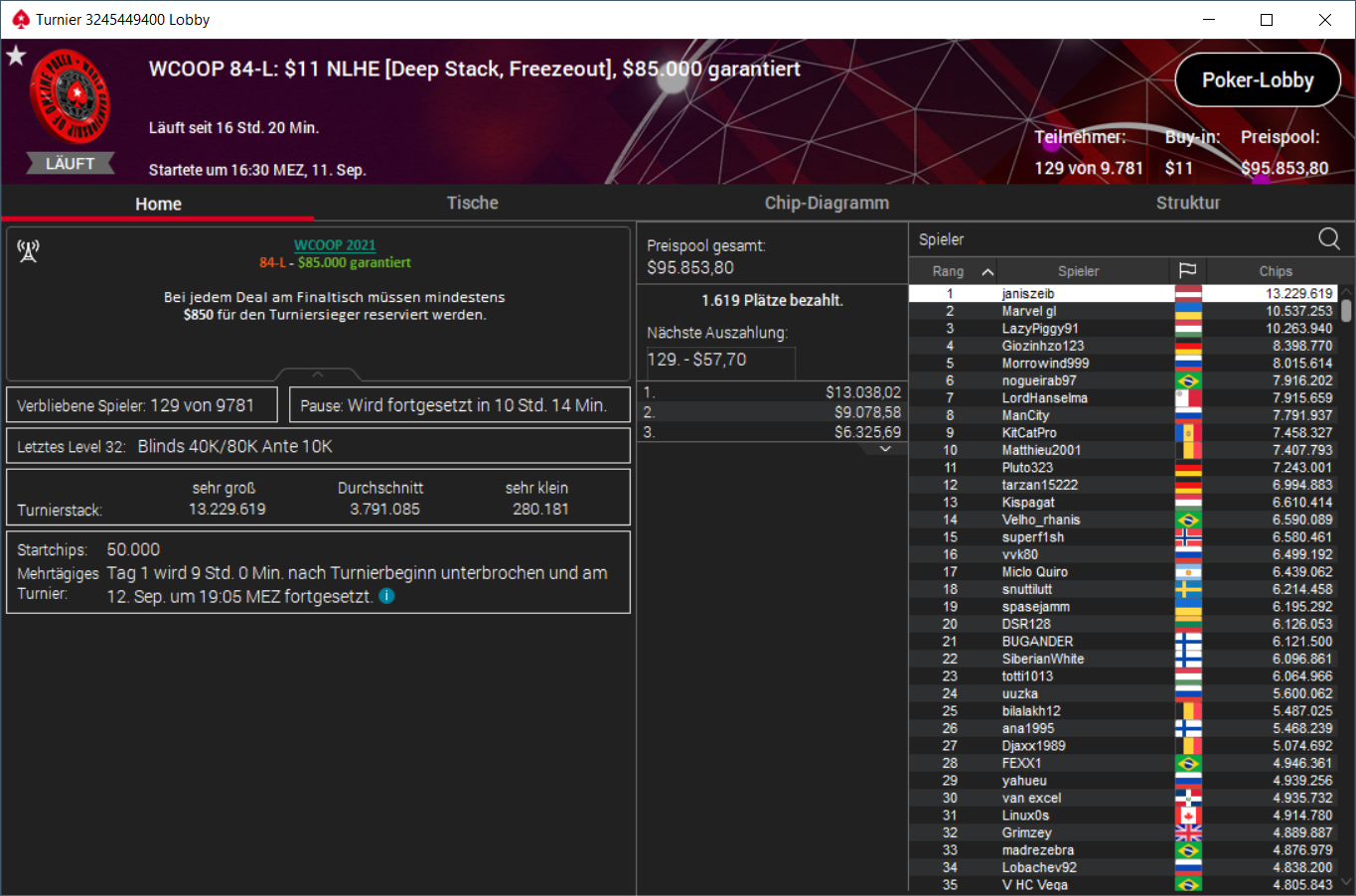Select player Marvel gl row
1356x896 pixels.
pos(1123,311)
